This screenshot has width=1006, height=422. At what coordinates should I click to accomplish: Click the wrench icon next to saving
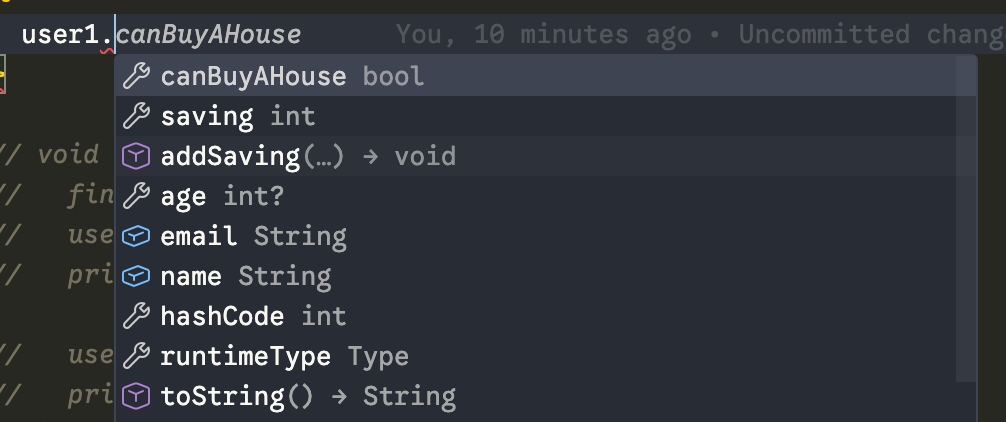[x=135, y=116]
